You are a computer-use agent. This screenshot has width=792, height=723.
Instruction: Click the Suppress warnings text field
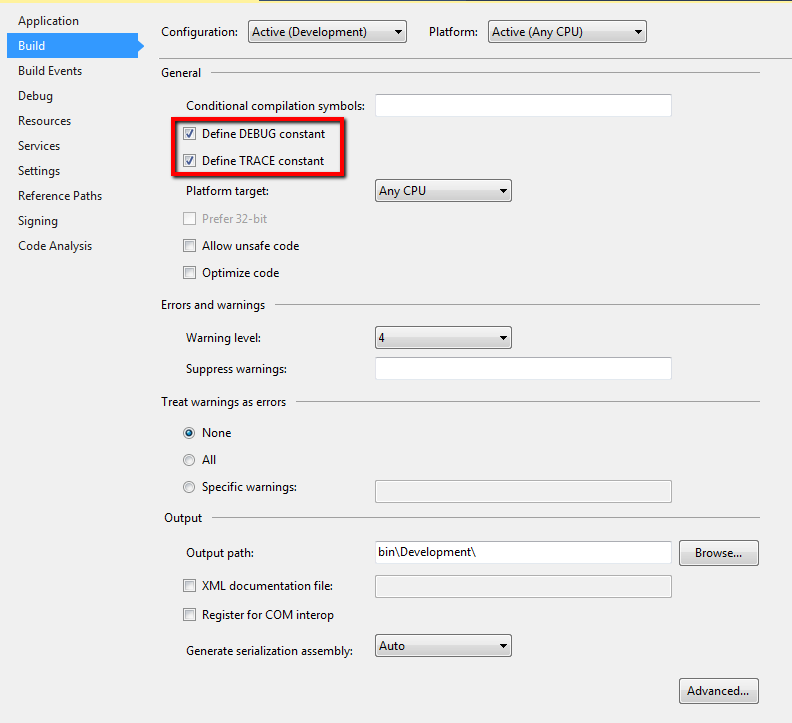point(523,368)
